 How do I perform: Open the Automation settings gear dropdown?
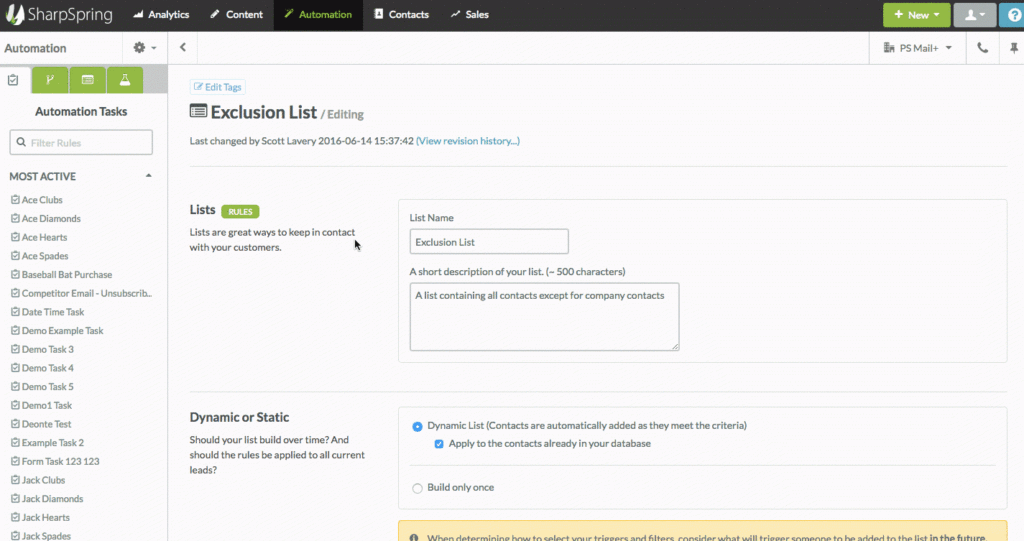(144, 47)
